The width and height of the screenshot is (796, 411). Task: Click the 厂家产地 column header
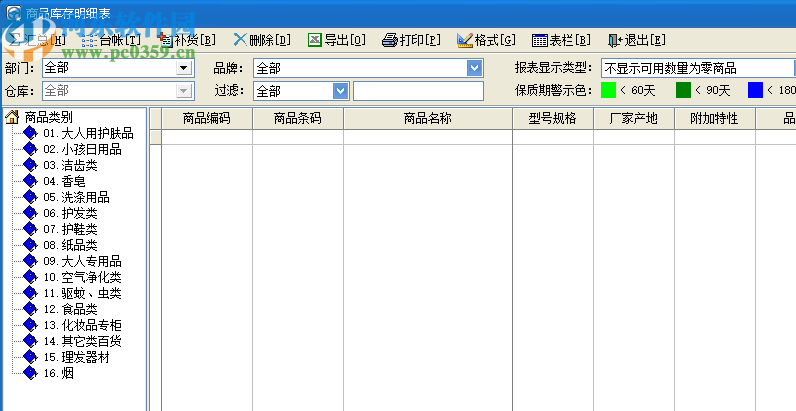click(634, 119)
